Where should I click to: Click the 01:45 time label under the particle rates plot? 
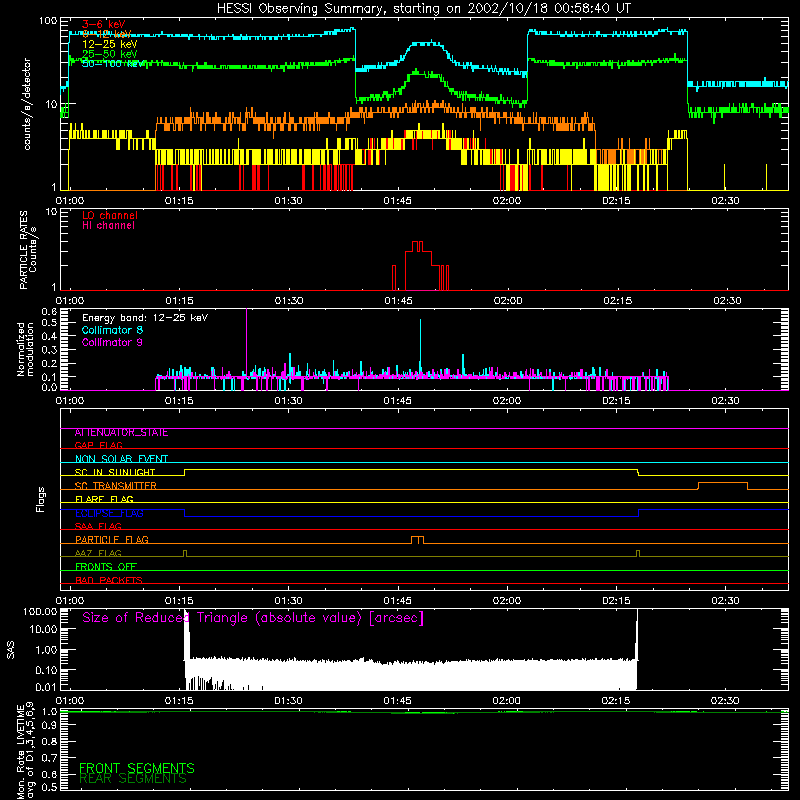click(398, 301)
